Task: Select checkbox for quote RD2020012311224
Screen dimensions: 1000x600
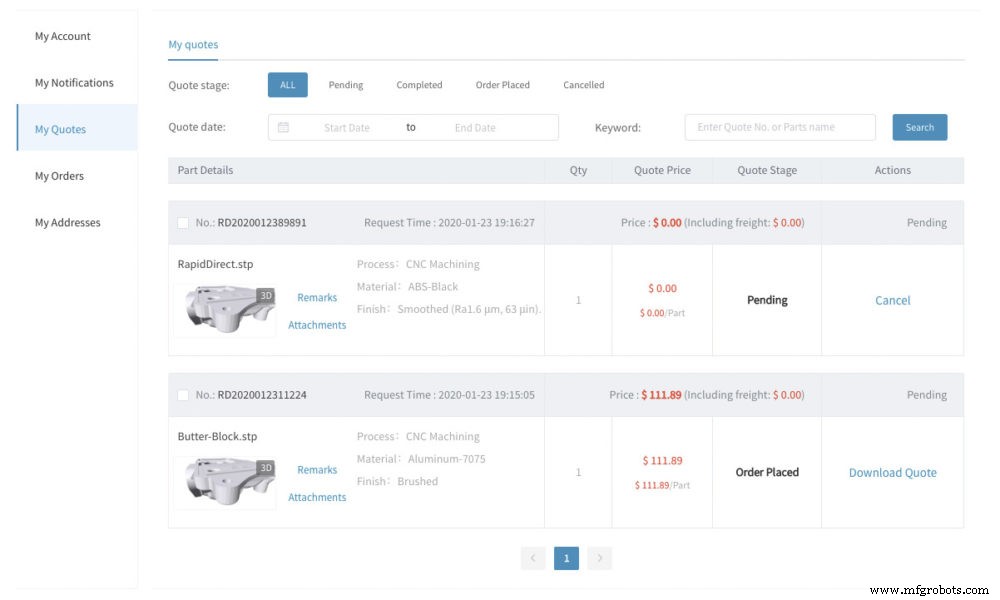Action: [182, 394]
